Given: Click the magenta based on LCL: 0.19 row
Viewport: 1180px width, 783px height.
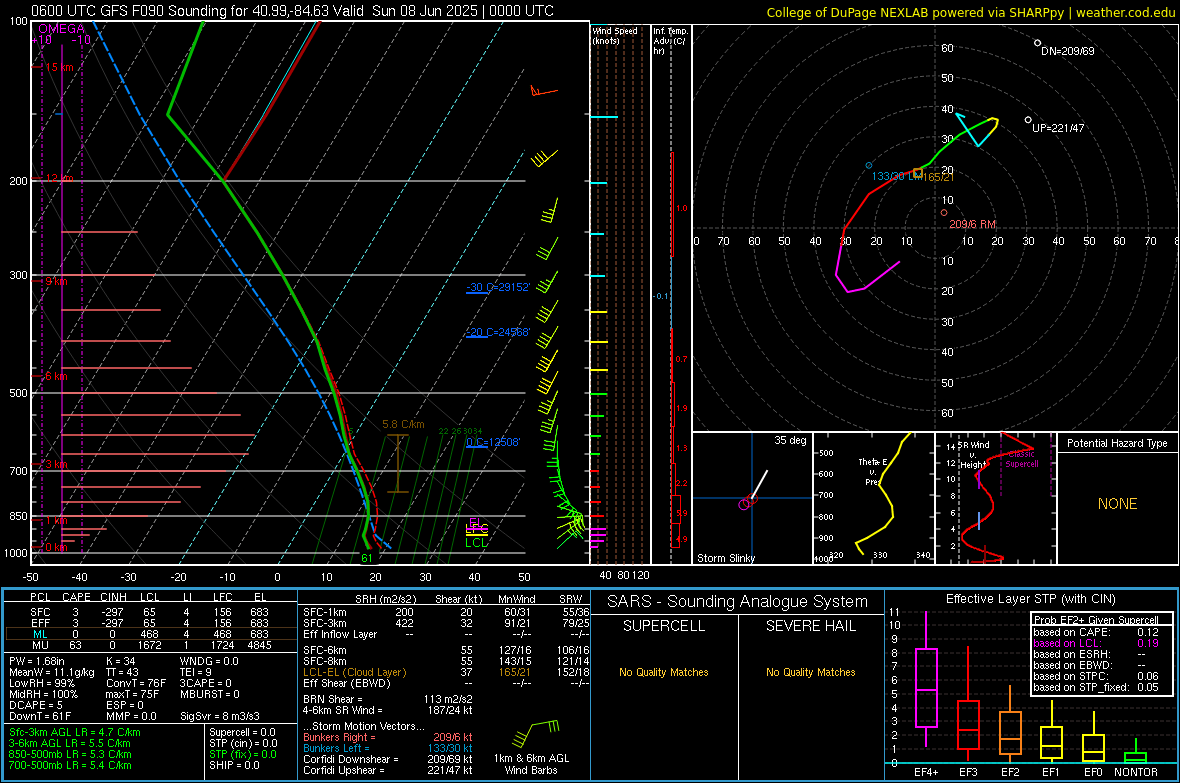Looking at the screenshot, I should [x=1096, y=643].
